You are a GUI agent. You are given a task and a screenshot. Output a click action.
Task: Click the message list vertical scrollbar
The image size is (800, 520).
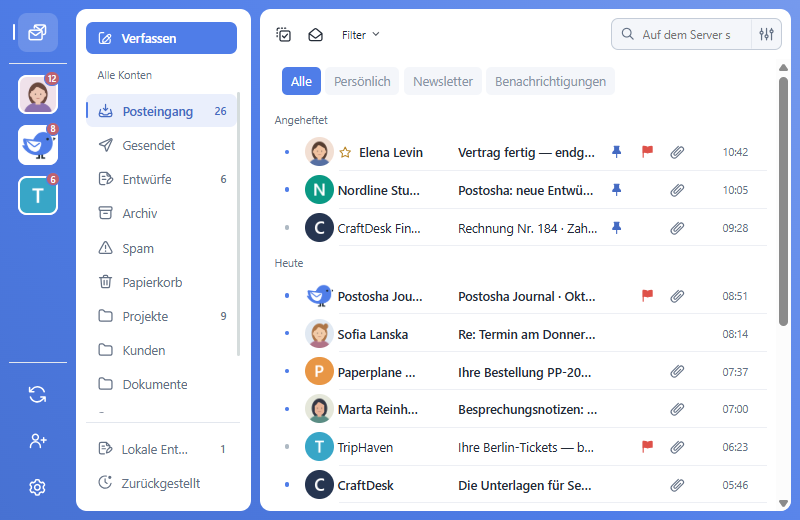click(x=784, y=201)
